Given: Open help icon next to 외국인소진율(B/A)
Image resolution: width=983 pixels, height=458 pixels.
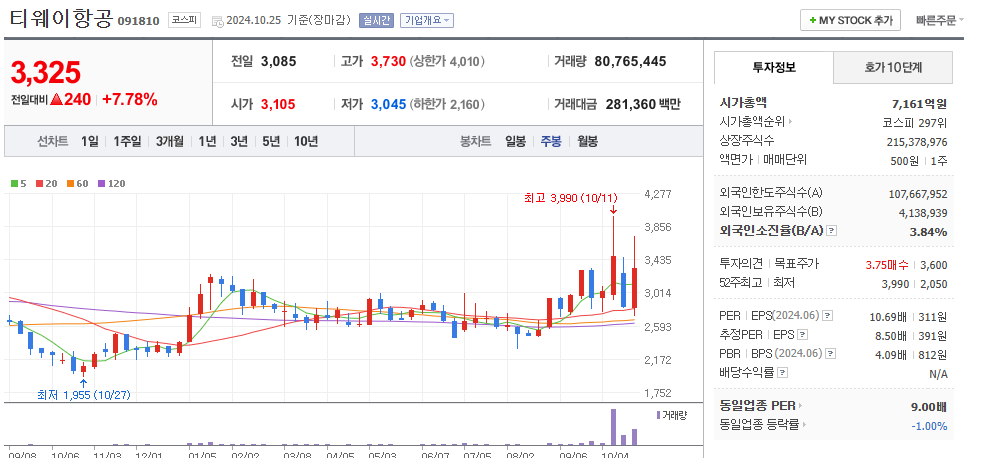Looking at the screenshot, I should 831,231.
